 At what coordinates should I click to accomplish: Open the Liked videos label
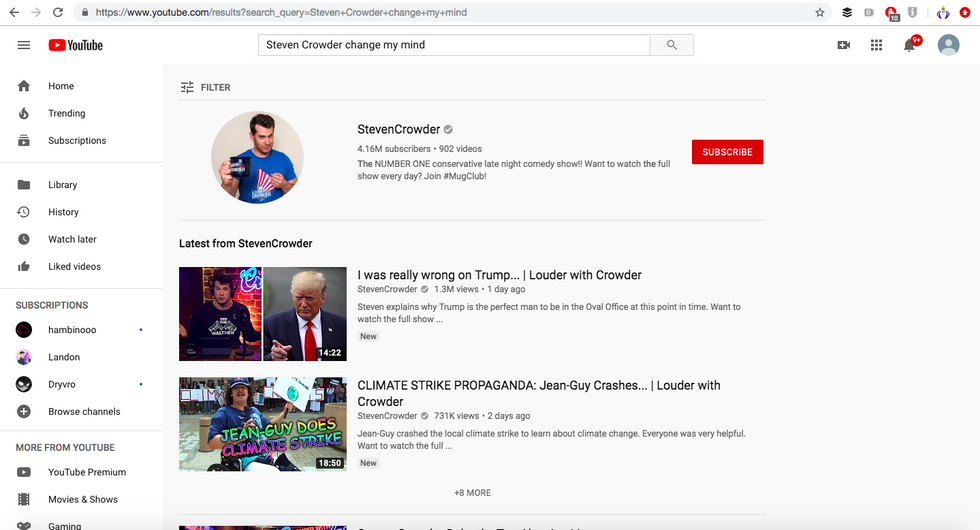[74, 266]
